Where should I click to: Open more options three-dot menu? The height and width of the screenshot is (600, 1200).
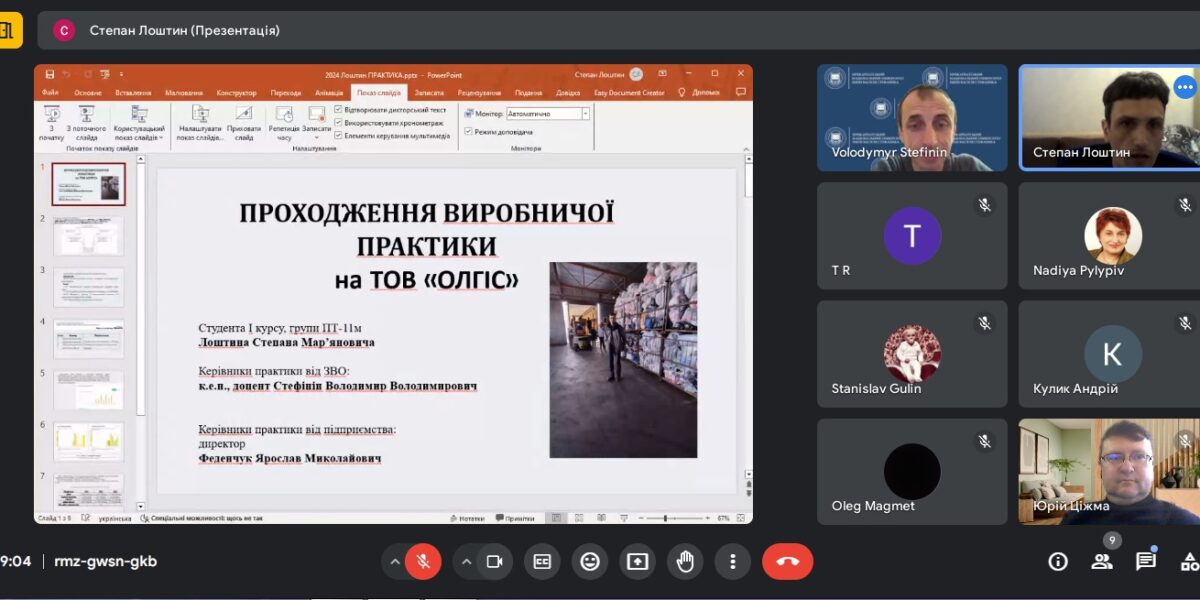pos(733,561)
